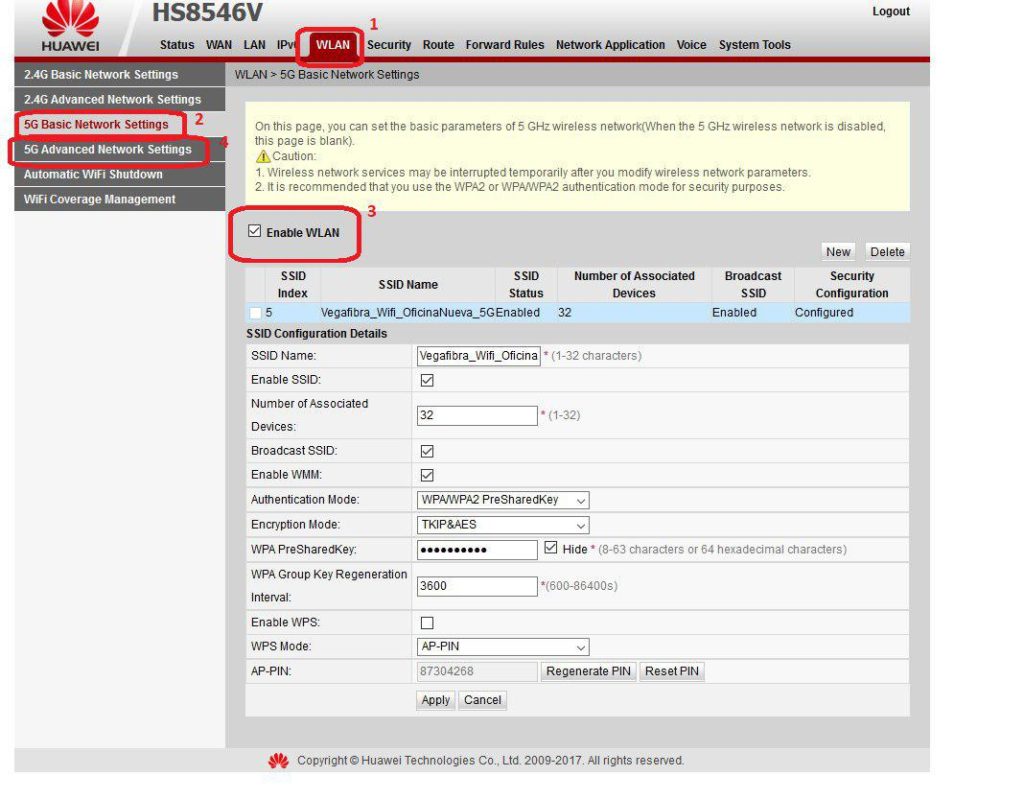Image resolution: width=1024 pixels, height=799 pixels.
Task: Open the Security tab
Action: [x=389, y=45]
